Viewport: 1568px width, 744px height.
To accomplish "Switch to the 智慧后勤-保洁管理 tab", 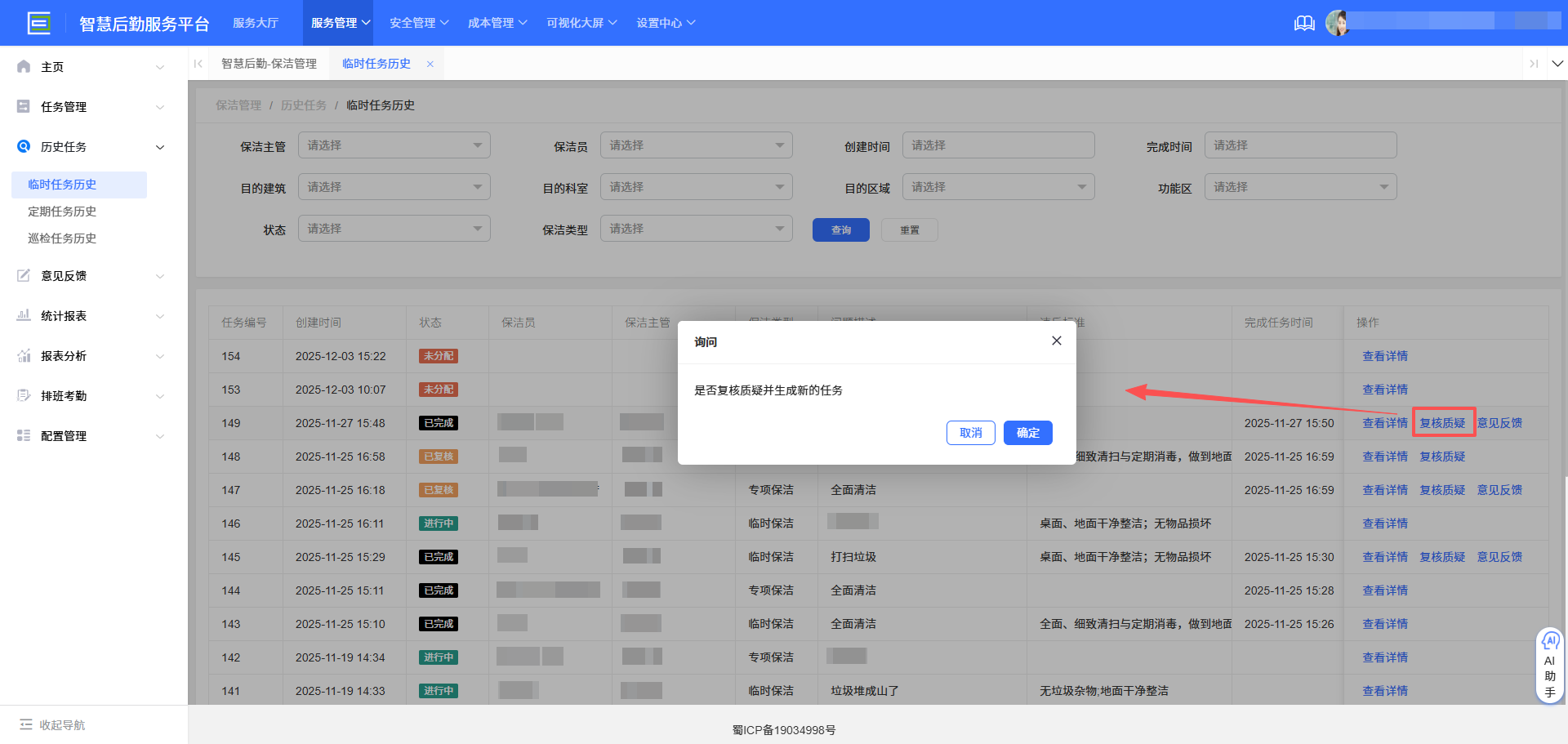I will (269, 63).
